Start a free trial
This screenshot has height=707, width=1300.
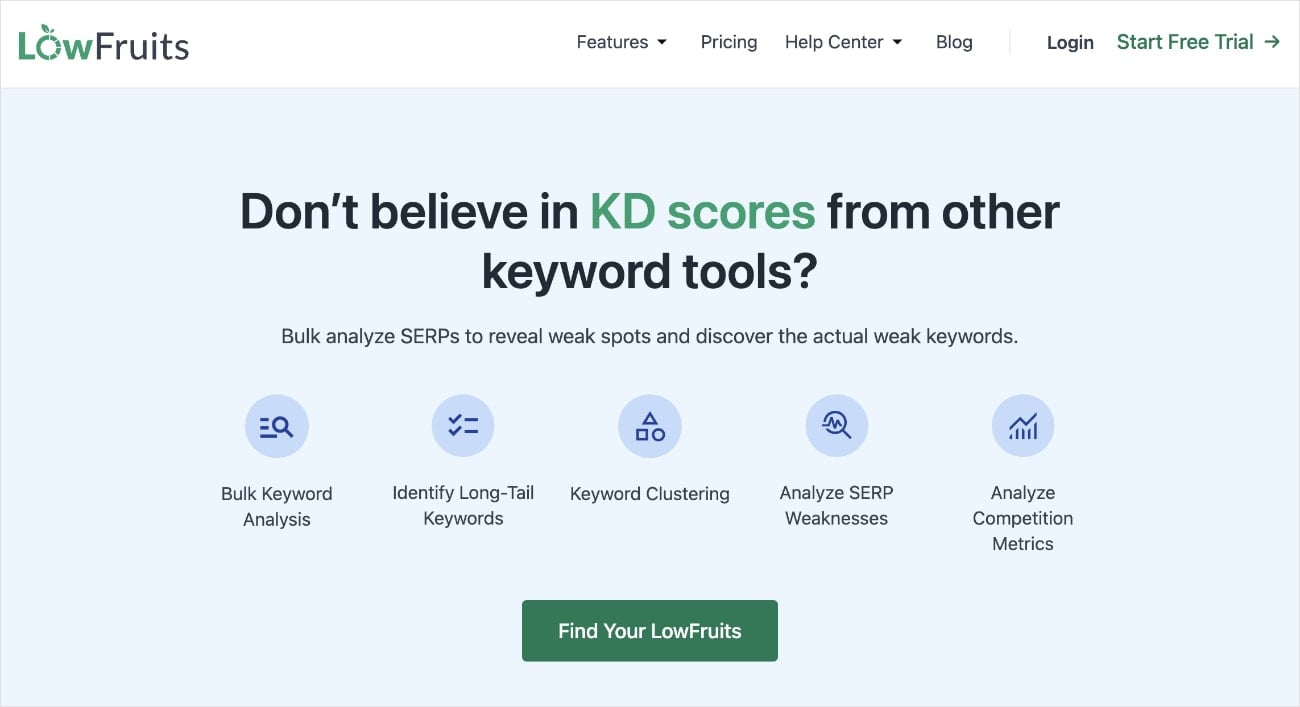[1185, 42]
